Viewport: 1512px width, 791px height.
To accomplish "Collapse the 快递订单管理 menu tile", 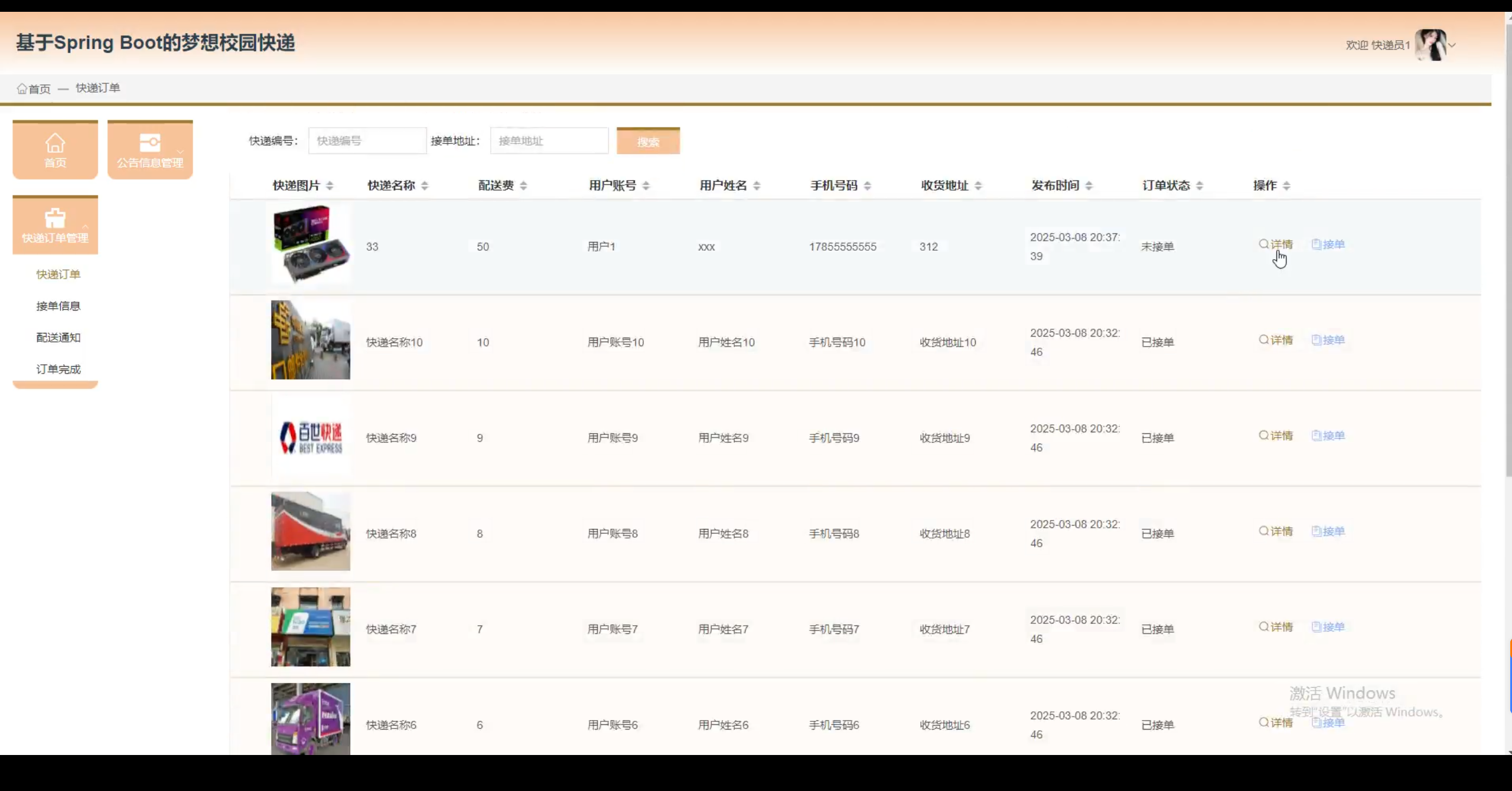I will (55, 225).
